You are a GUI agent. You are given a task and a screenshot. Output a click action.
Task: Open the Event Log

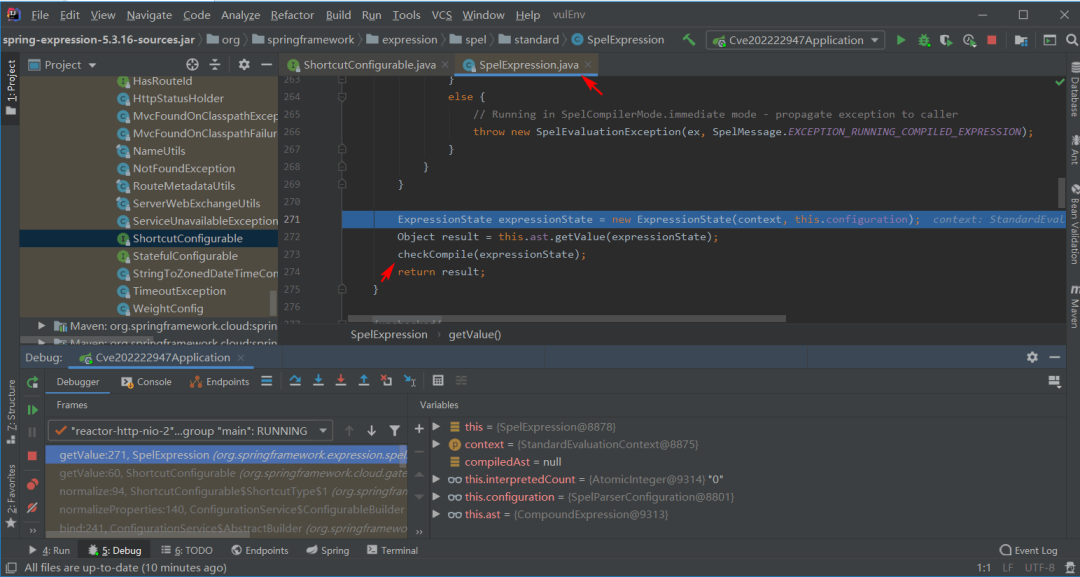point(1028,550)
